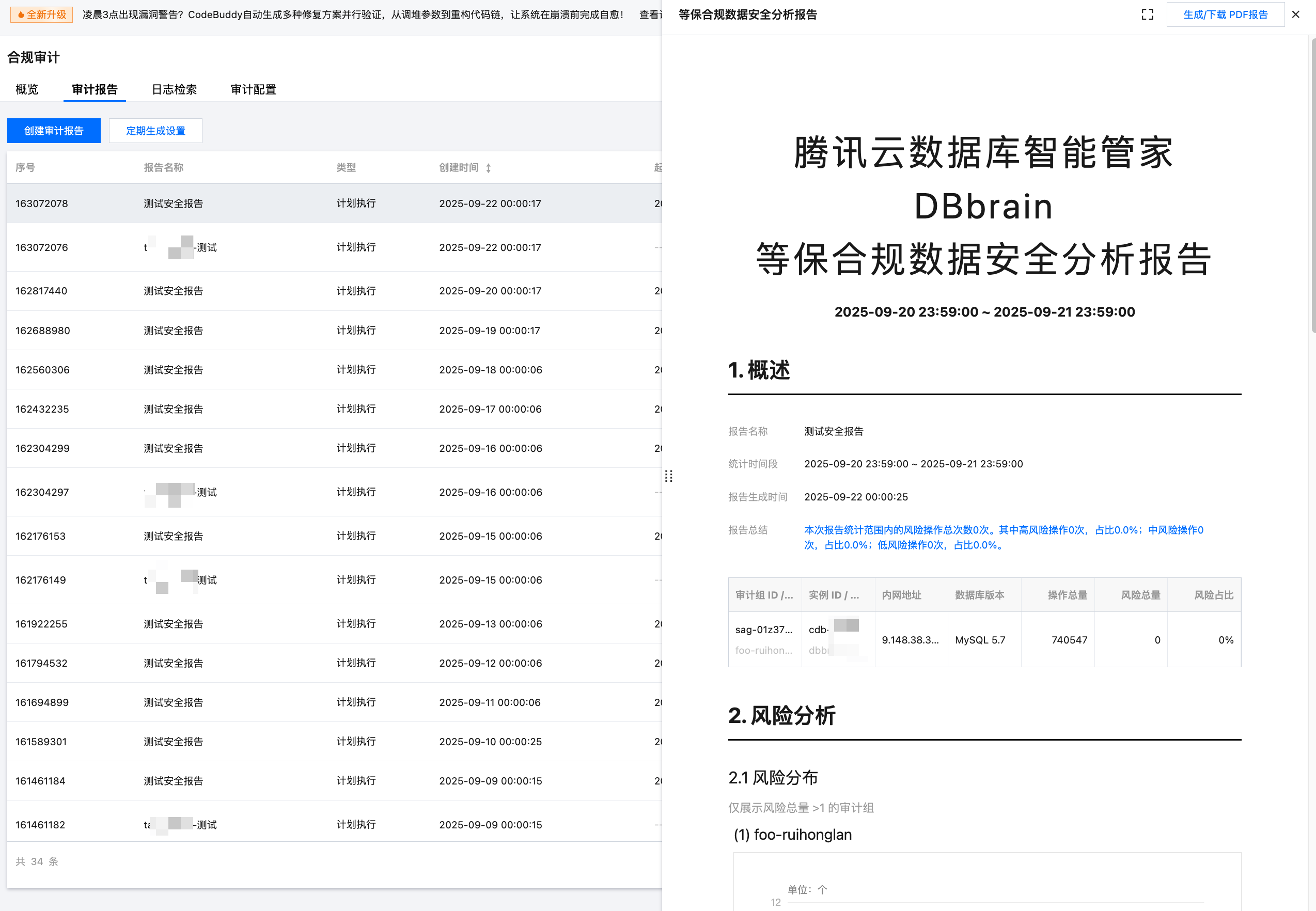The image size is (1316, 911).
Task: Click the 全新升级 flame badge
Action: pyautogui.click(x=42, y=15)
